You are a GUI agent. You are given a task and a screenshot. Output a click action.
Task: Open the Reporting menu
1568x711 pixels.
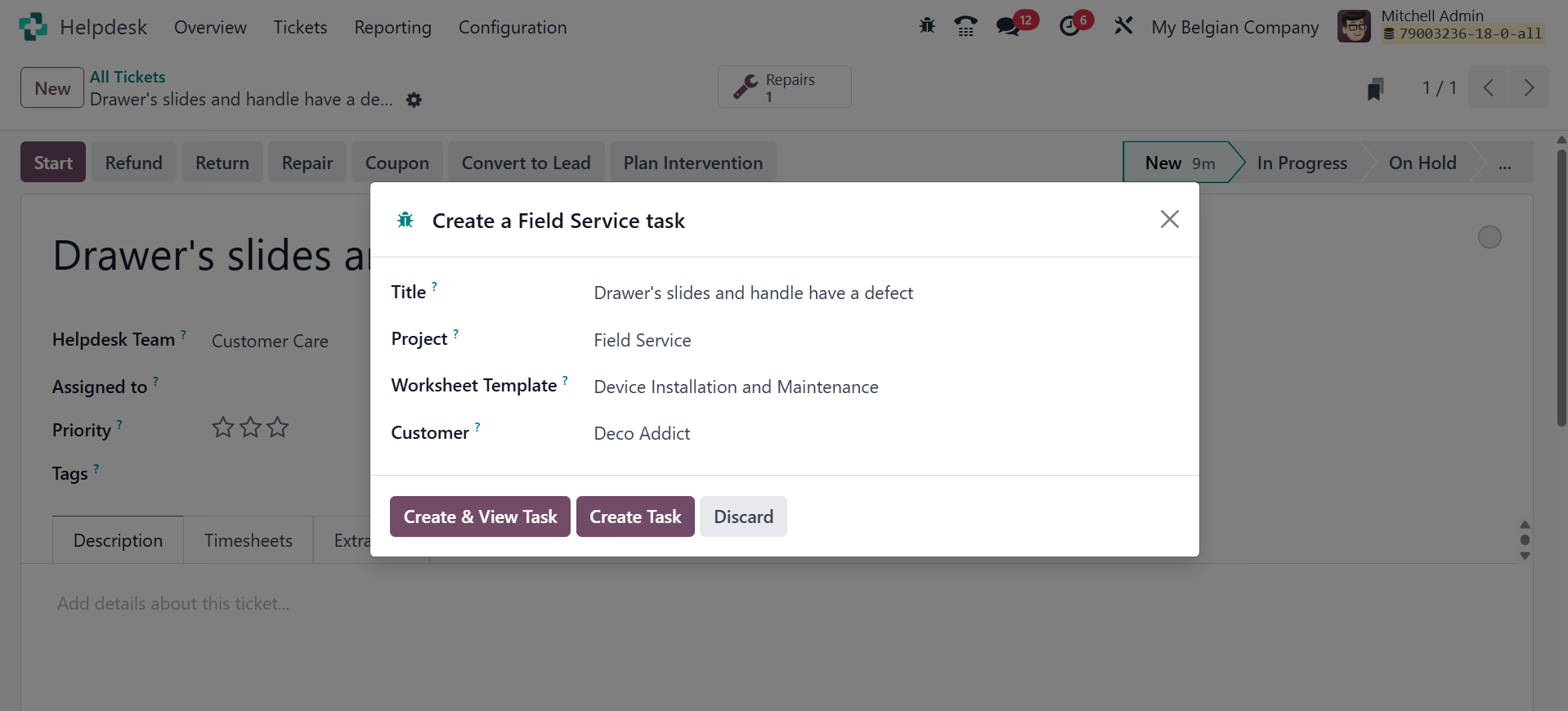pos(392,28)
